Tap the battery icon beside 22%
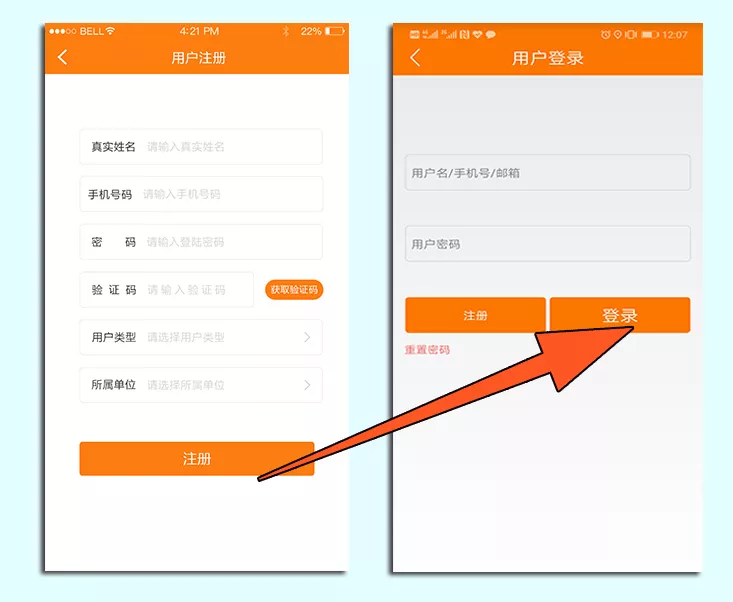This screenshot has height=602, width=733. [334, 32]
